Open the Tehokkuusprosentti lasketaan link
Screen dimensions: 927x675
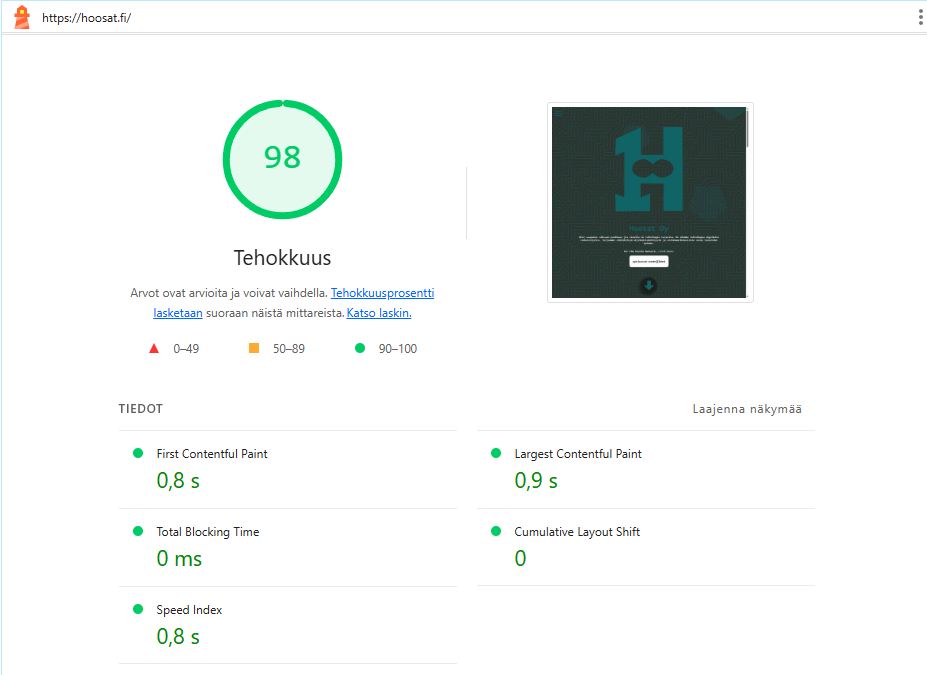(x=382, y=293)
